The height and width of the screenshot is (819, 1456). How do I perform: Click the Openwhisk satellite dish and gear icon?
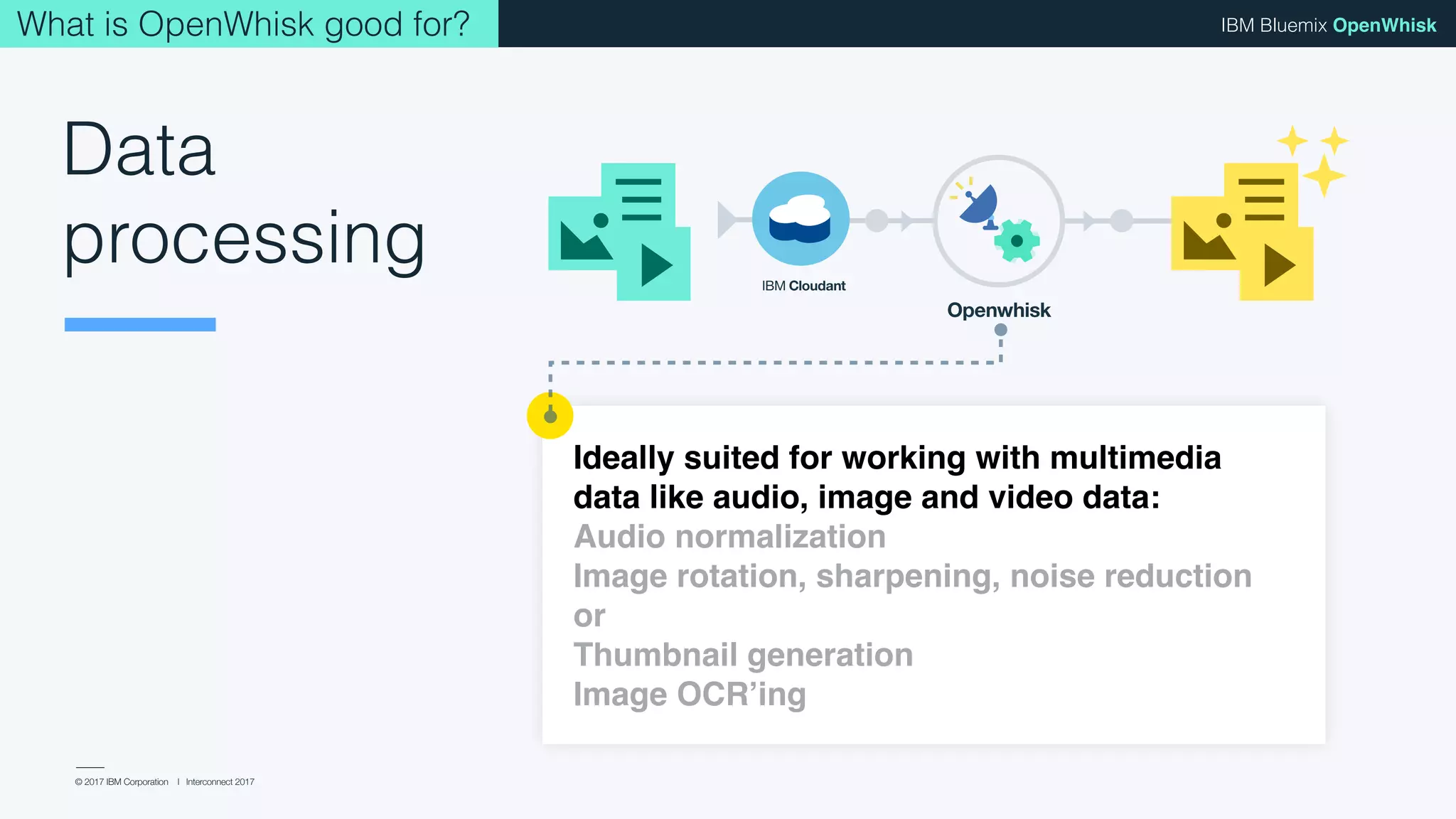point(998,221)
